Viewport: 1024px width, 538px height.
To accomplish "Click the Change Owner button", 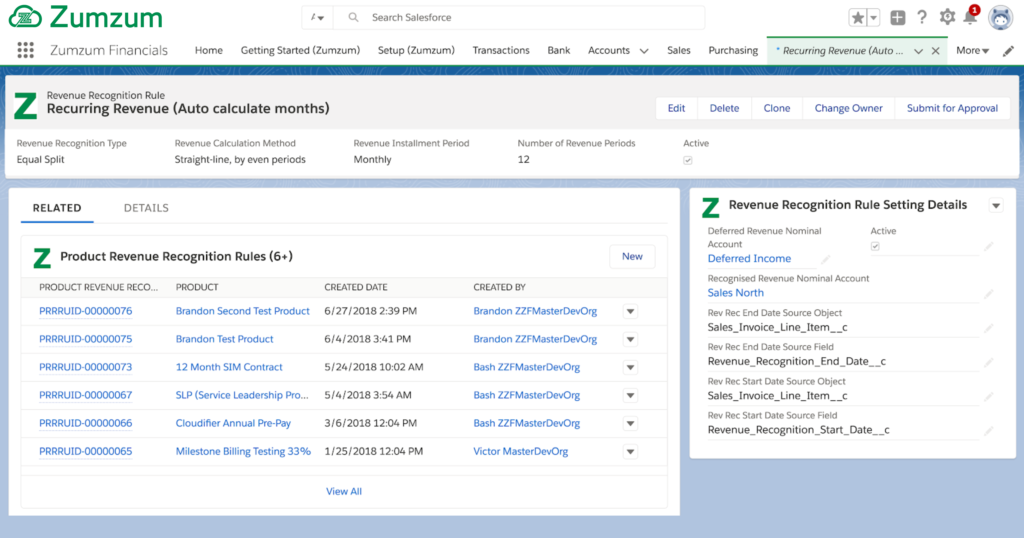I will (848, 108).
